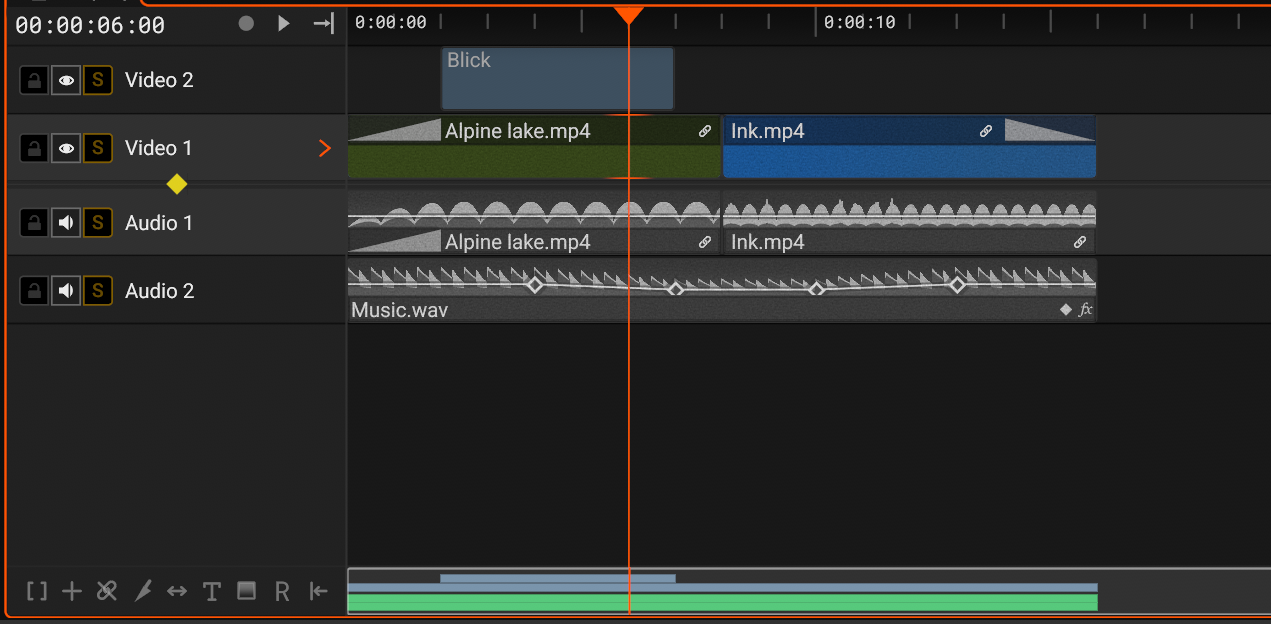Image resolution: width=1271 pixels, height=624 pixels.
Task: Mute Audio 2 track with speaker icon
Action: coord(66,291)
